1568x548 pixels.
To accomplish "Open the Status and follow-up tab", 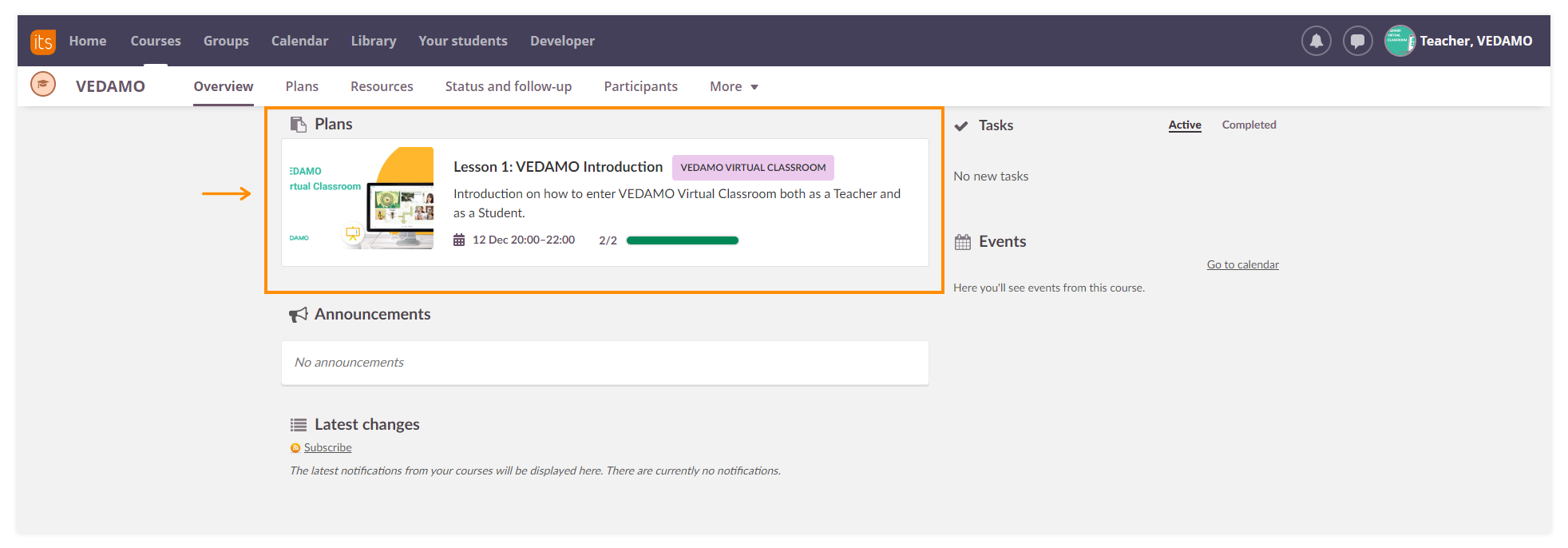I will pos(509,86).
